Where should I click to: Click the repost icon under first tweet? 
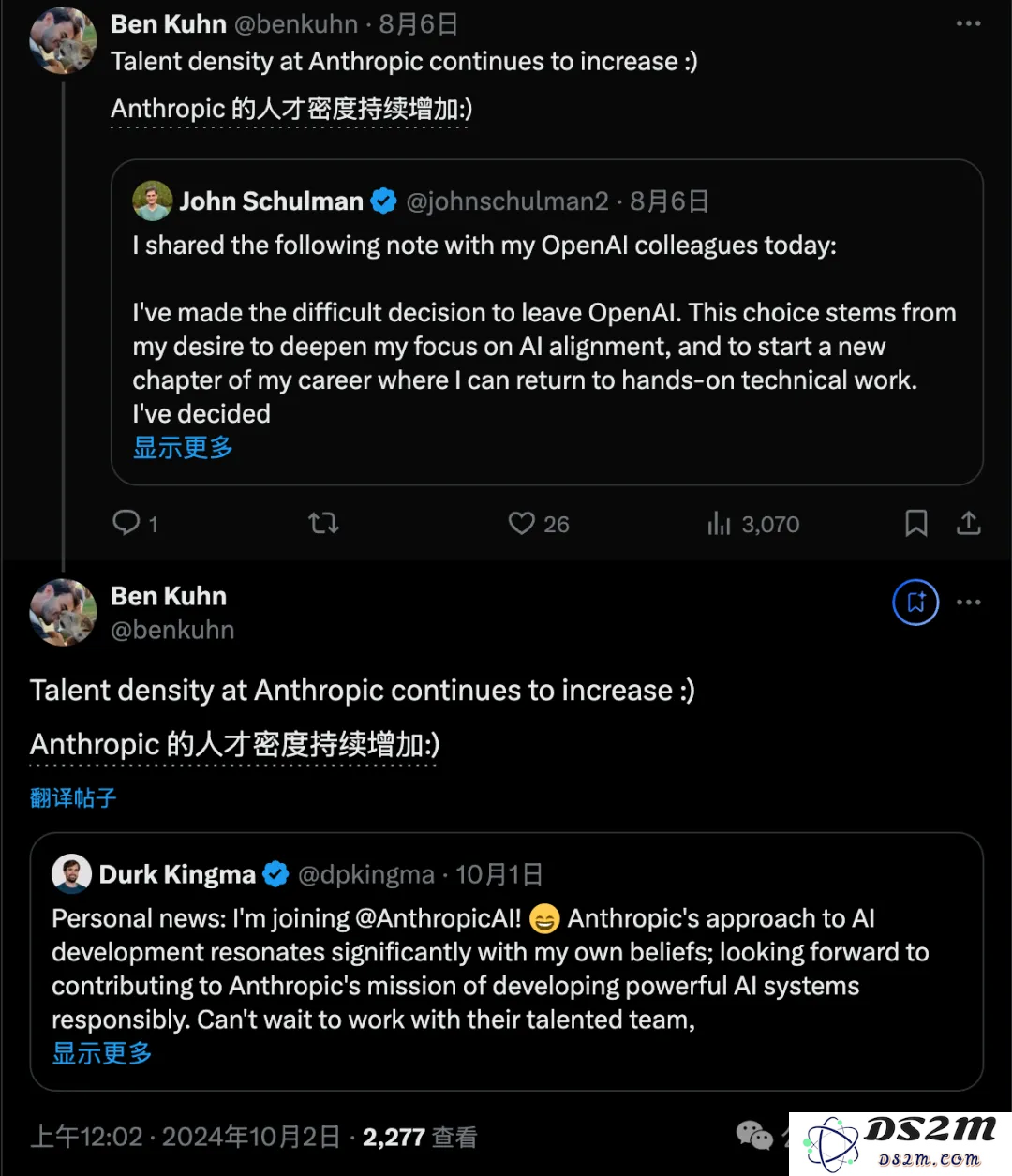click(323, 523)
